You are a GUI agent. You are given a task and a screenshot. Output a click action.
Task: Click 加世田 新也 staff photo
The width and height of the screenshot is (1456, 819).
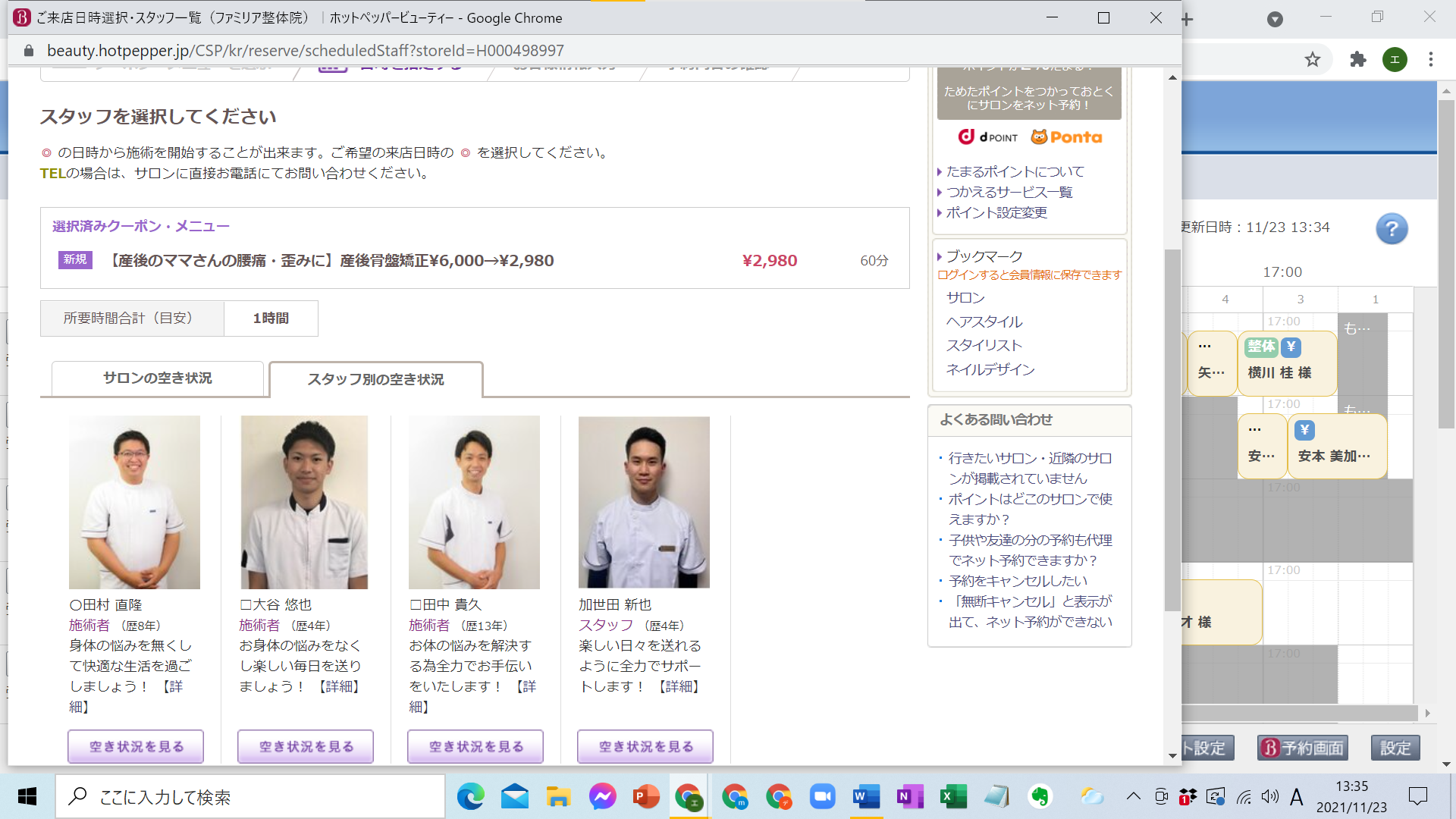coord(644,502)
